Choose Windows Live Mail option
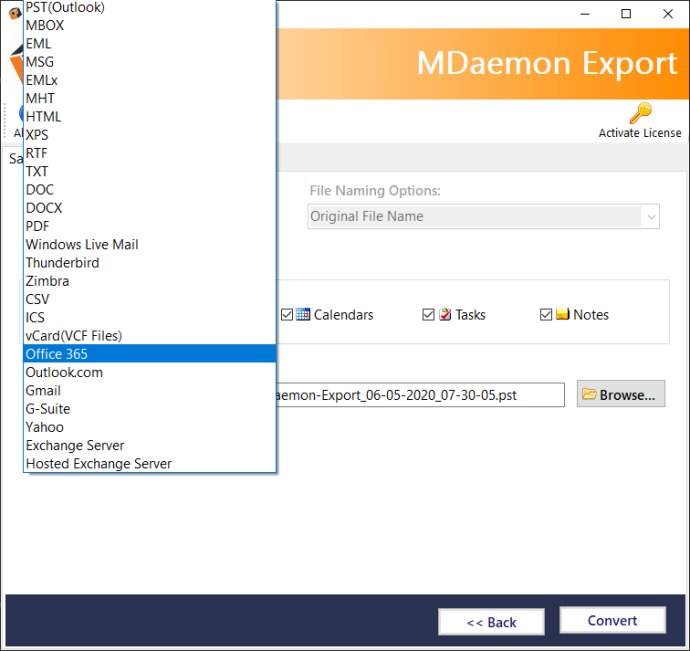 tap(150, 245)
